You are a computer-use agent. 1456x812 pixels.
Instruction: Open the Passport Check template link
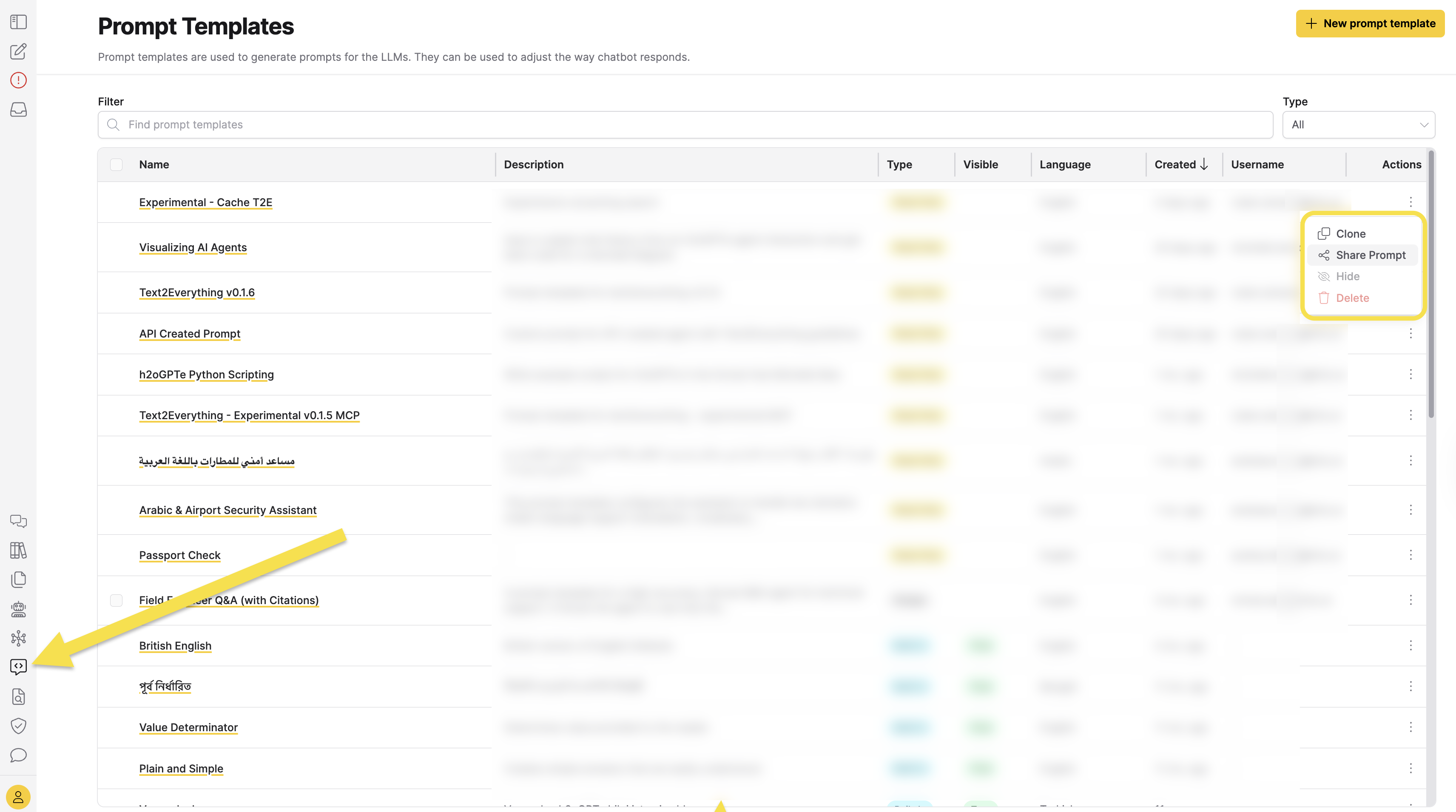pos(180,556)
